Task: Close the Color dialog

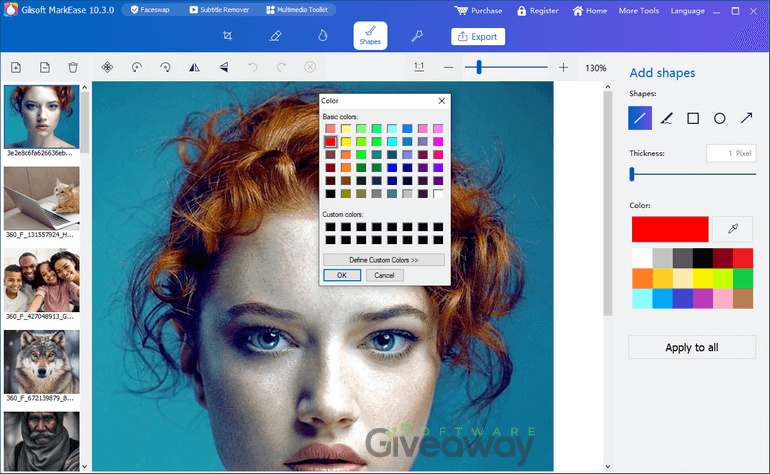Action: (441, 101)
